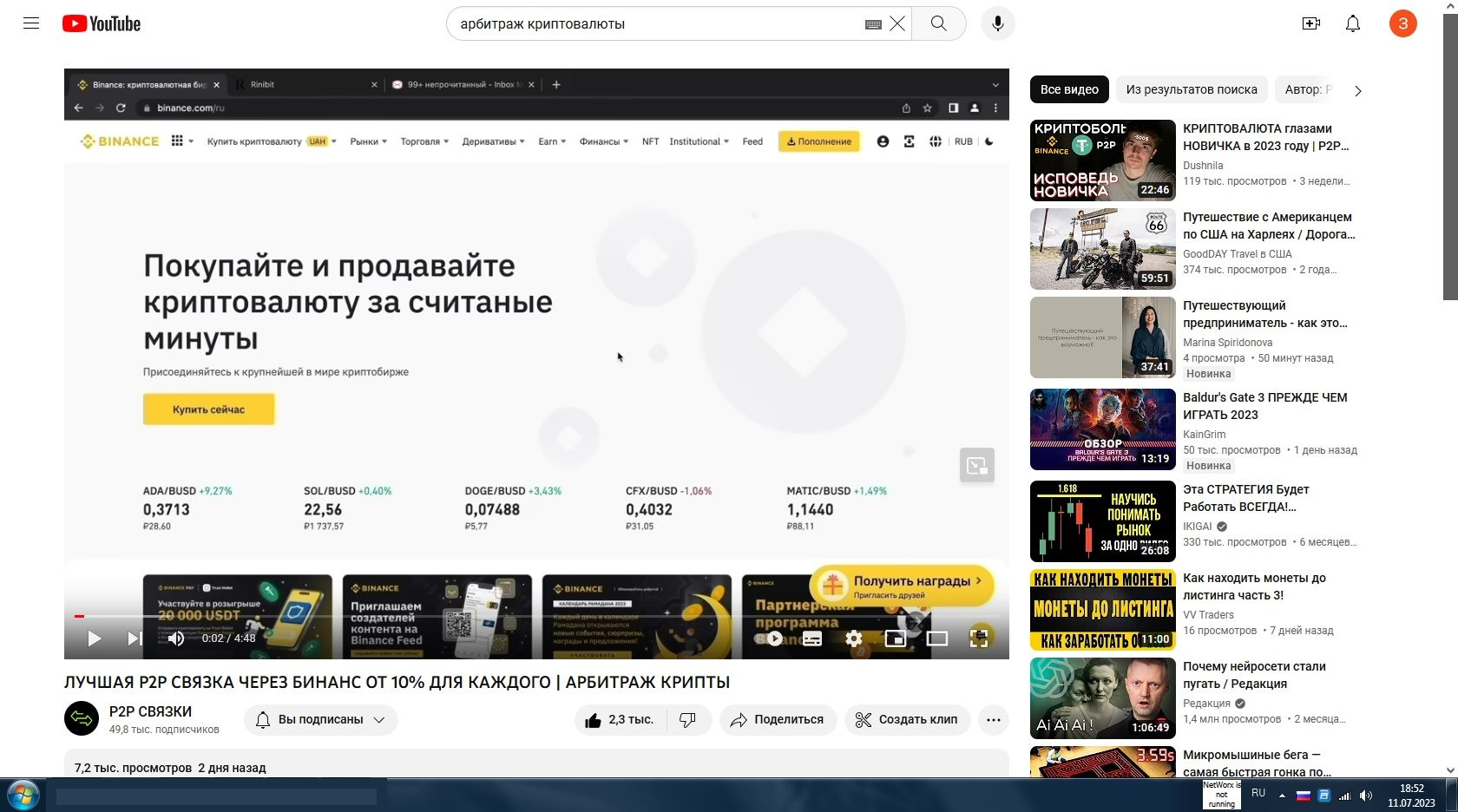Open the YouTube guide hamburger menu
This screenshot has width=1458, height=812.
[x=31, y=23]
